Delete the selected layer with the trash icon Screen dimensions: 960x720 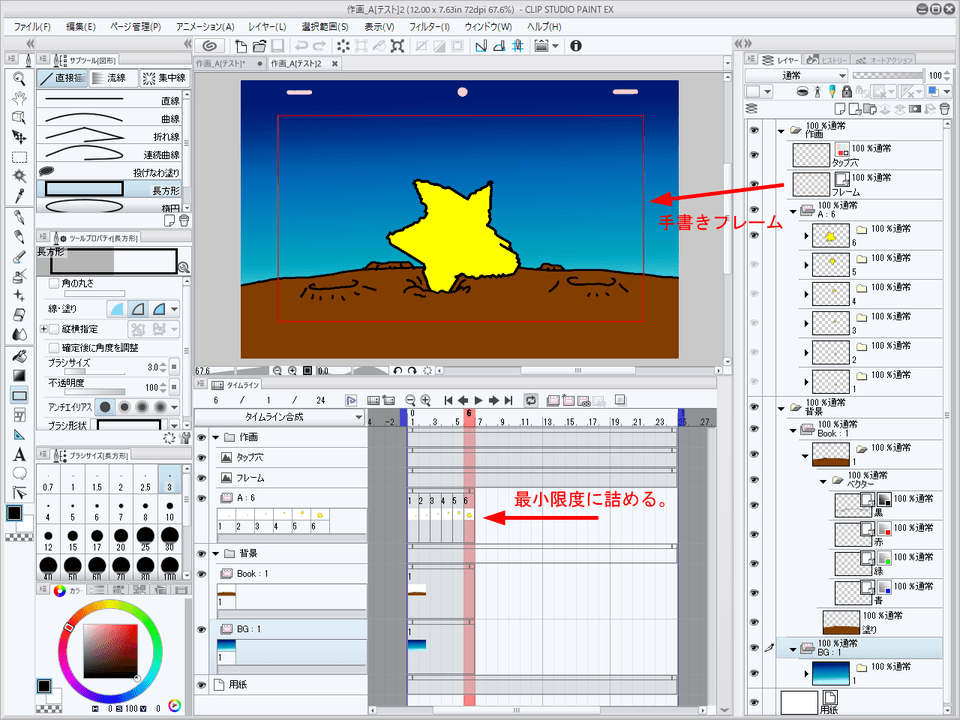(942, 109)
